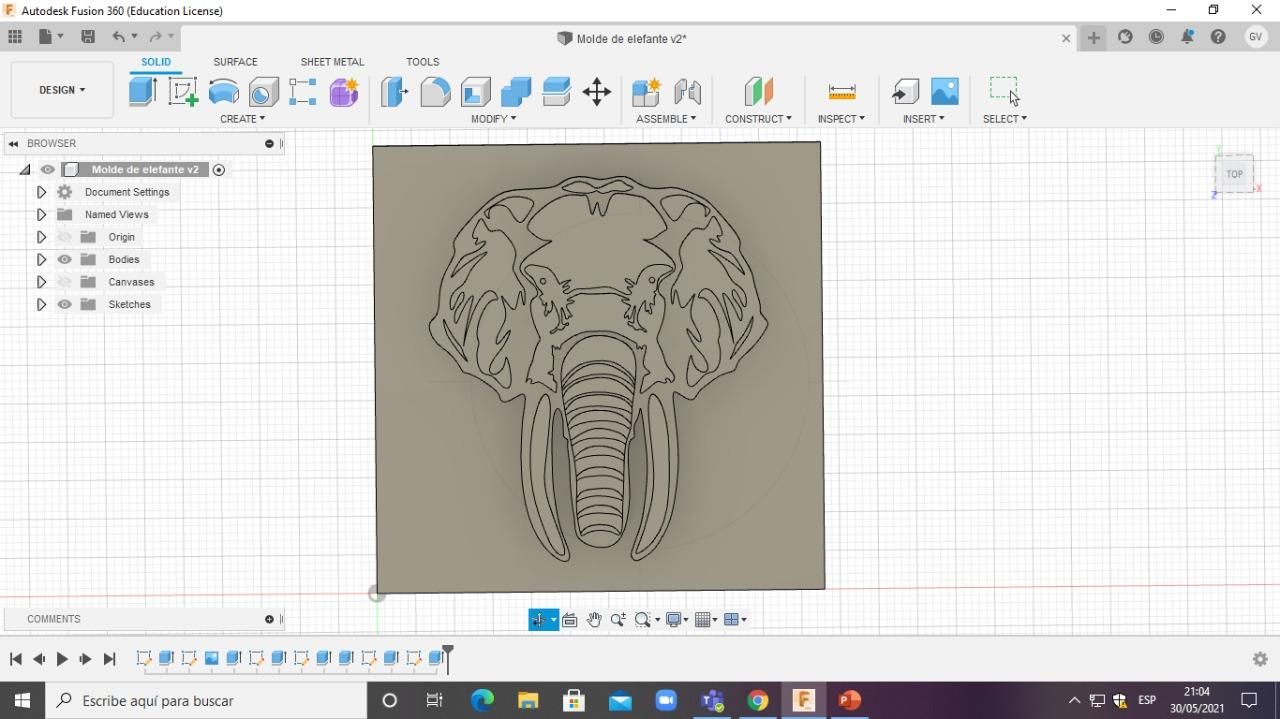Toggle the activate component radio button
Screen dimensions: 1280x719
(218, 170)
